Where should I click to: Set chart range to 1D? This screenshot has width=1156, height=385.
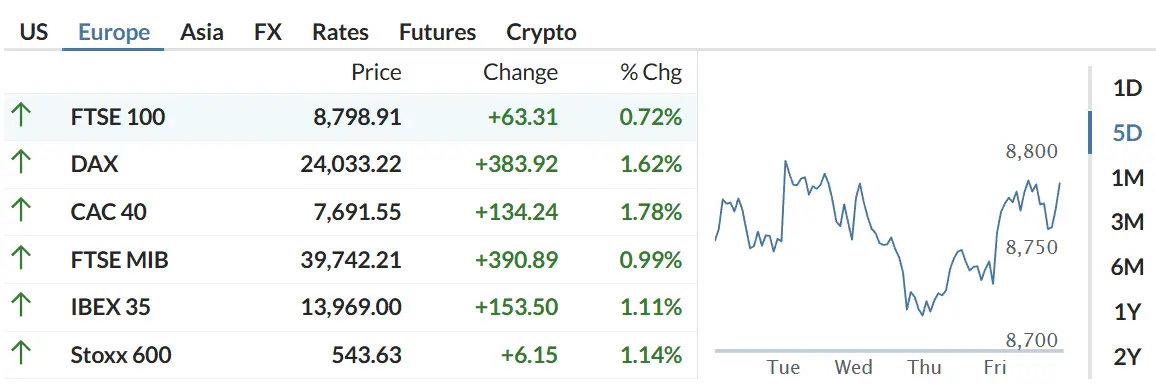1127,89
